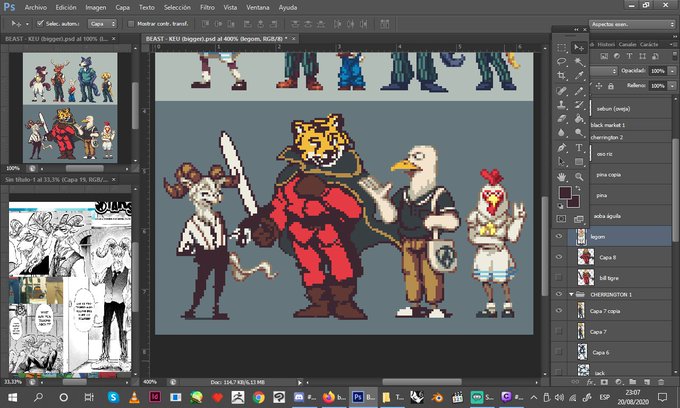Open the layer styles fx button

point(590,382)
